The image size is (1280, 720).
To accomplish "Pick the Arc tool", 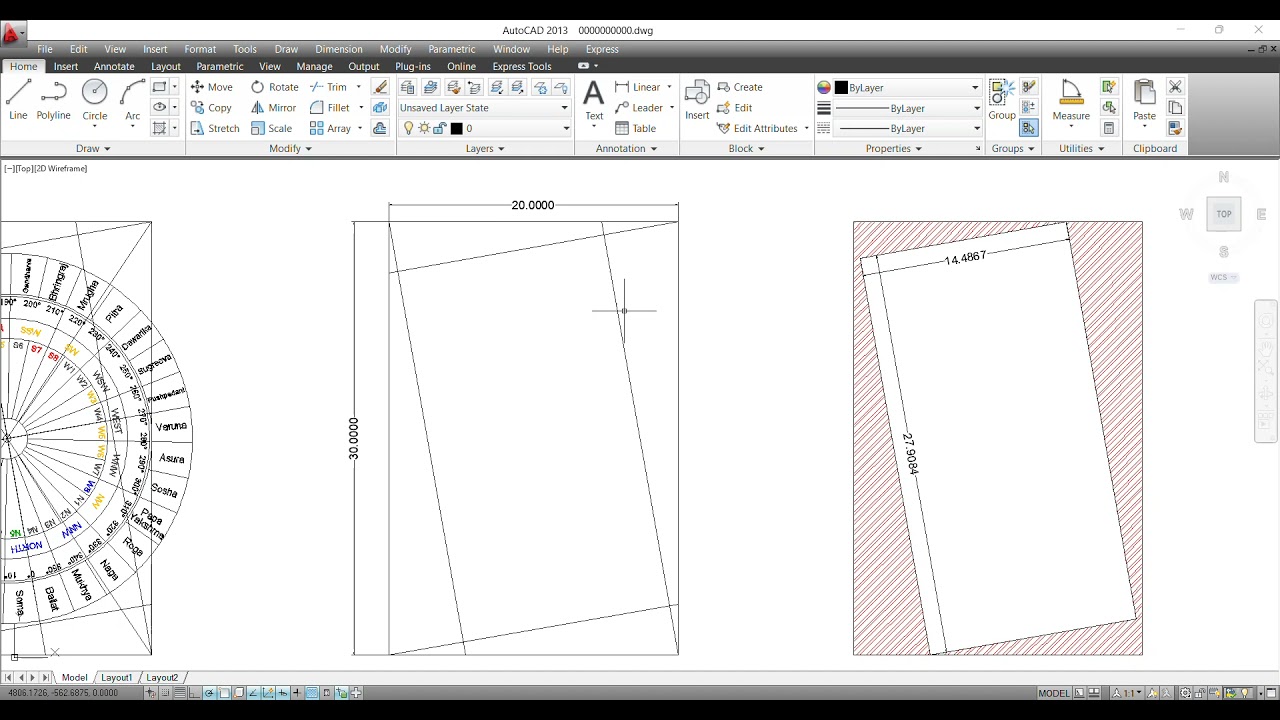I will [x=132, y=101].
